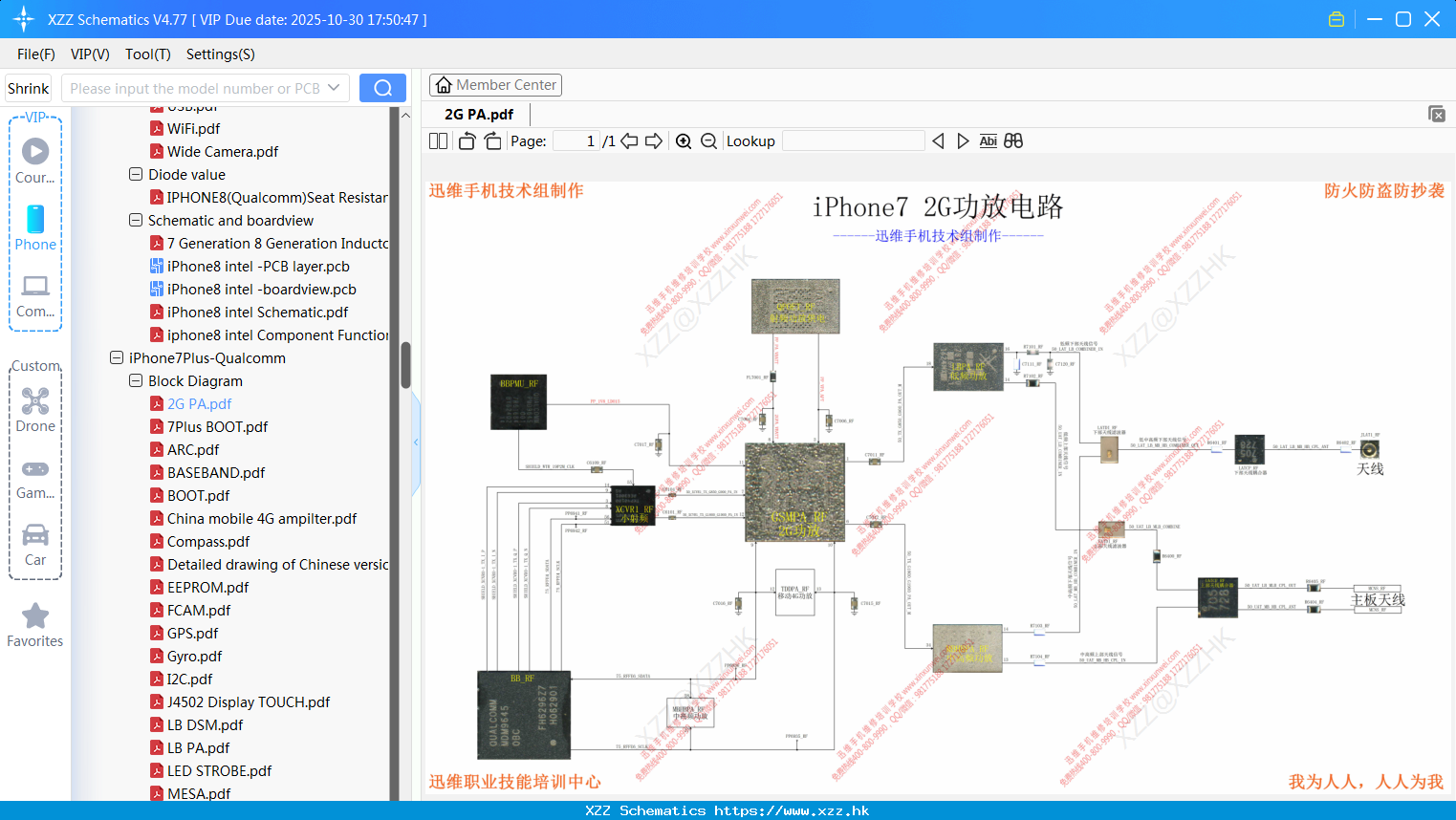The image size is (1456, 820).
Task: Find next lookup match triangle
Action: click(x=963, y=140)
